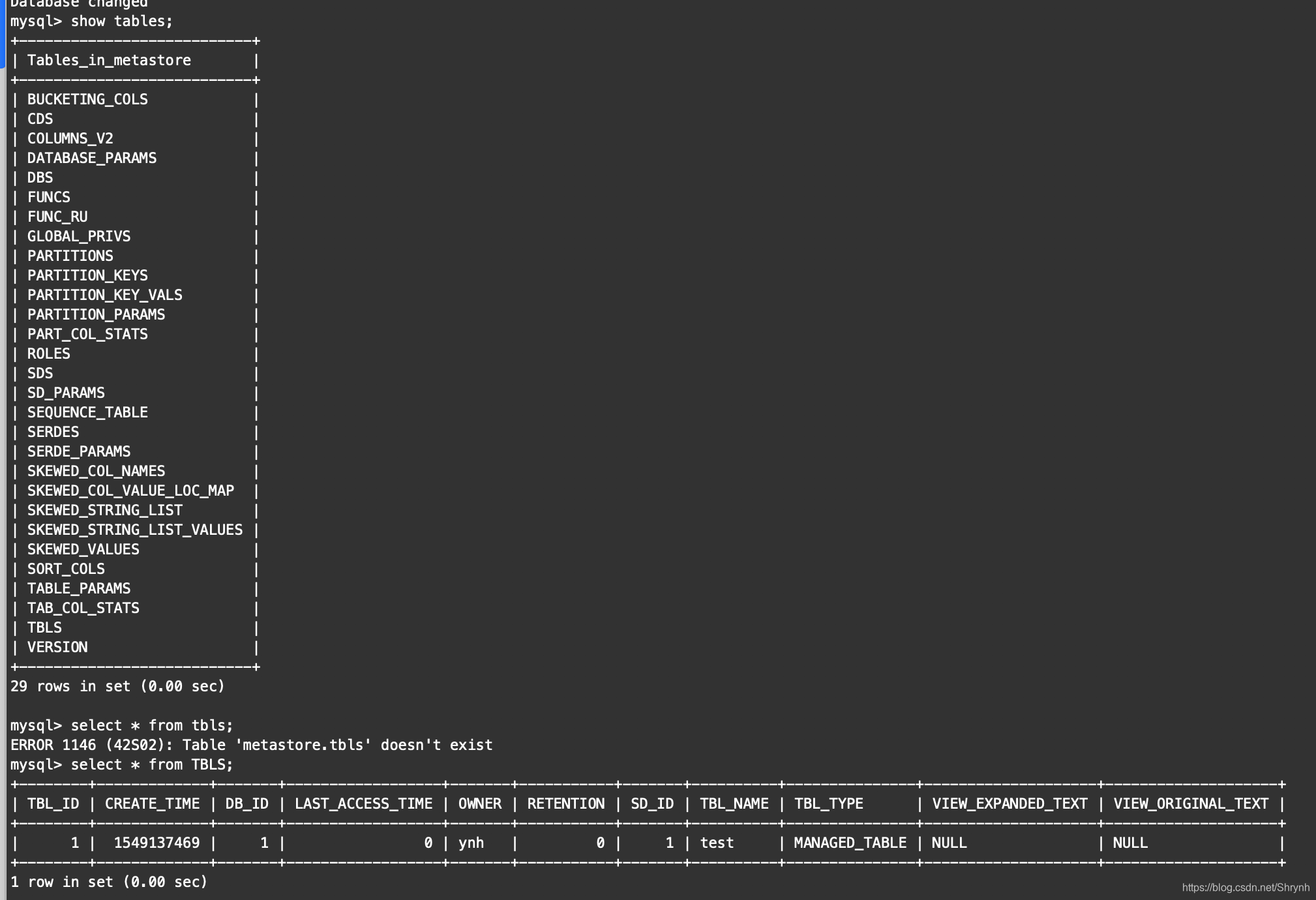
Task: Select the VERSION table name
Action: [x=57, y=647]
